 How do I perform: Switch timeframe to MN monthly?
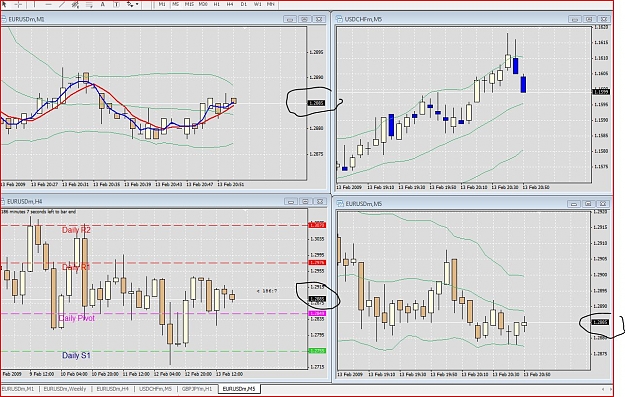click(271, 4)
